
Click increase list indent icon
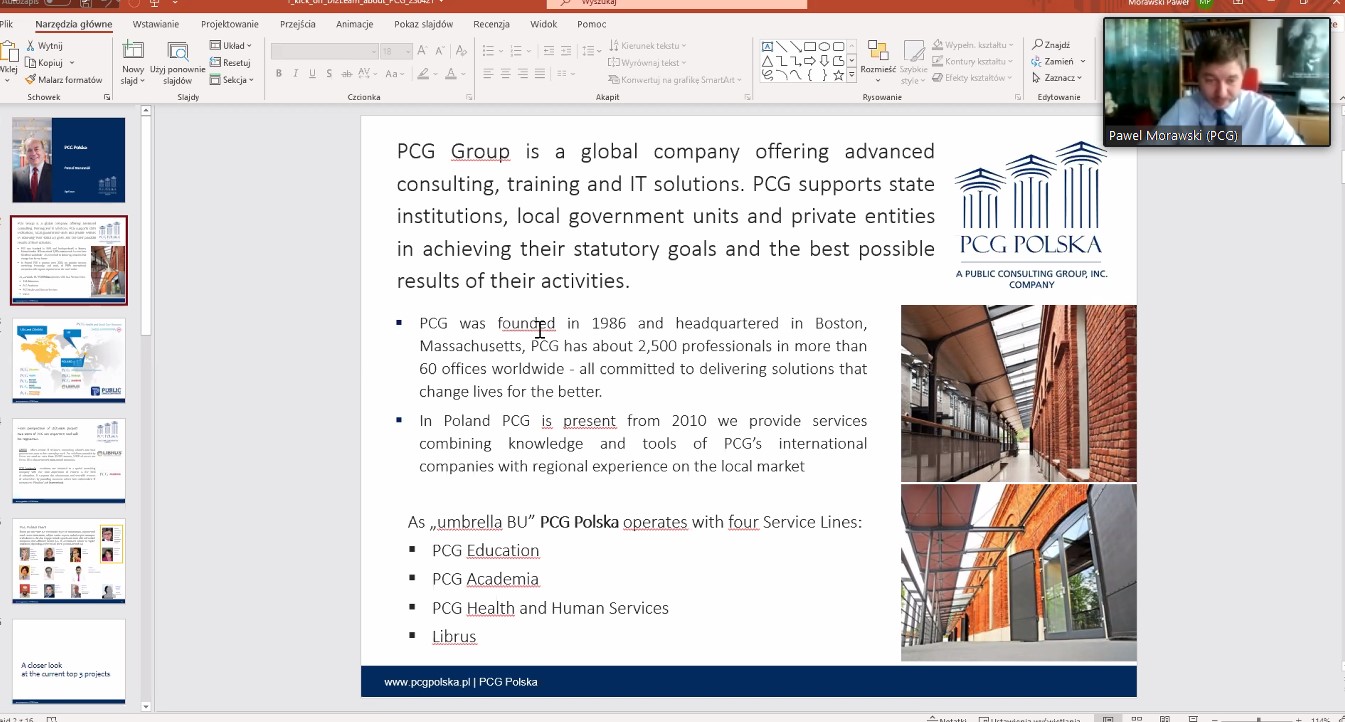point(566,51)
